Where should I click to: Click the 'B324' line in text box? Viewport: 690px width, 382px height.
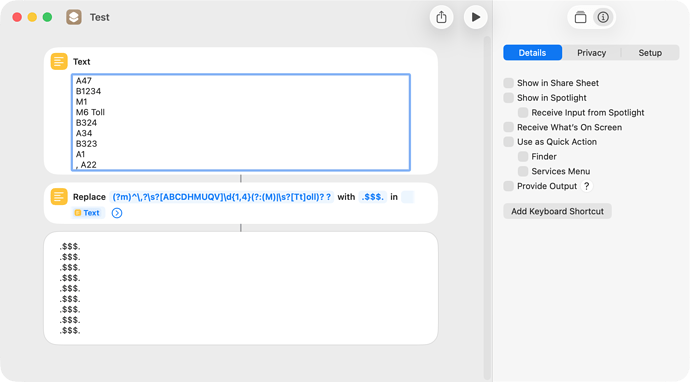click(86, 123)
